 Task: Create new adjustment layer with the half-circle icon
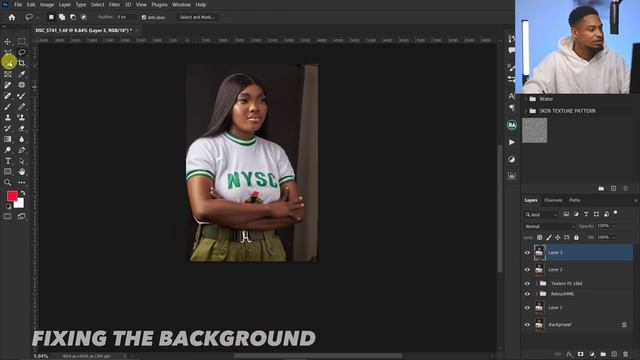pos(592,354)
